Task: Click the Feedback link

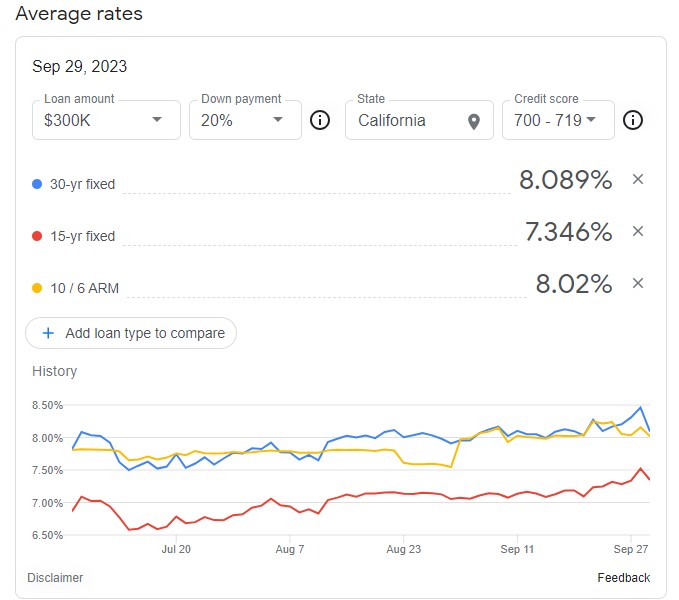Action: [623, 578]
